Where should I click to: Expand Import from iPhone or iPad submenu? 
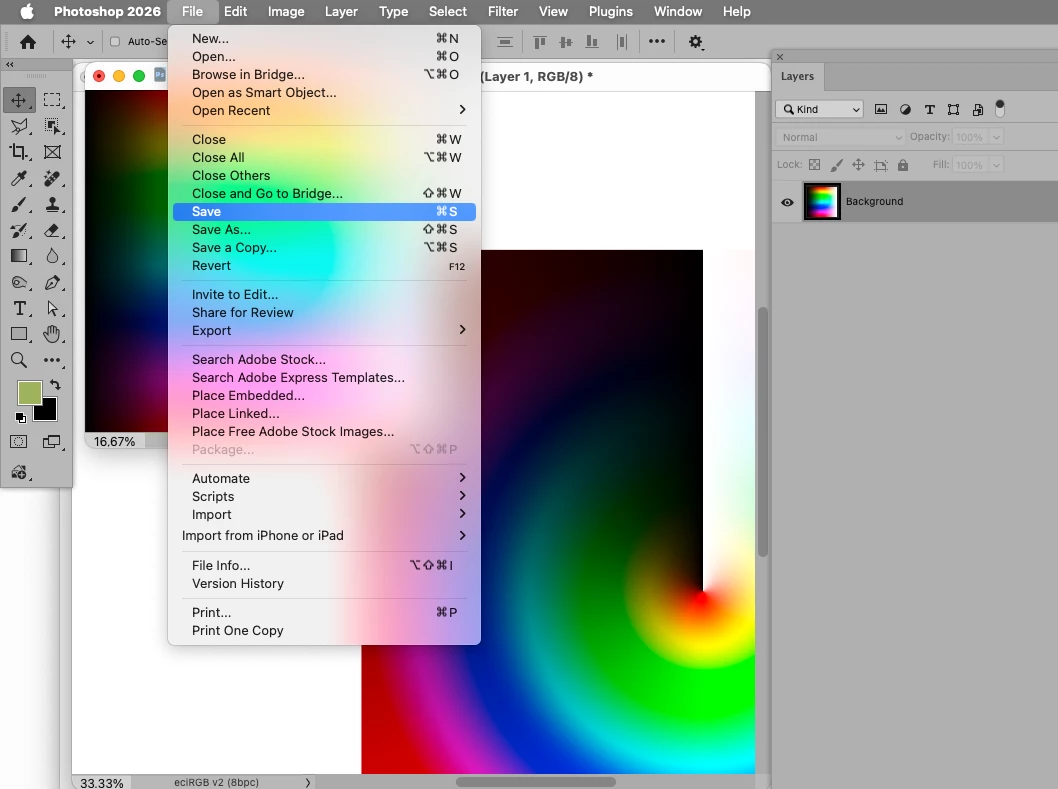coord(324,535)
